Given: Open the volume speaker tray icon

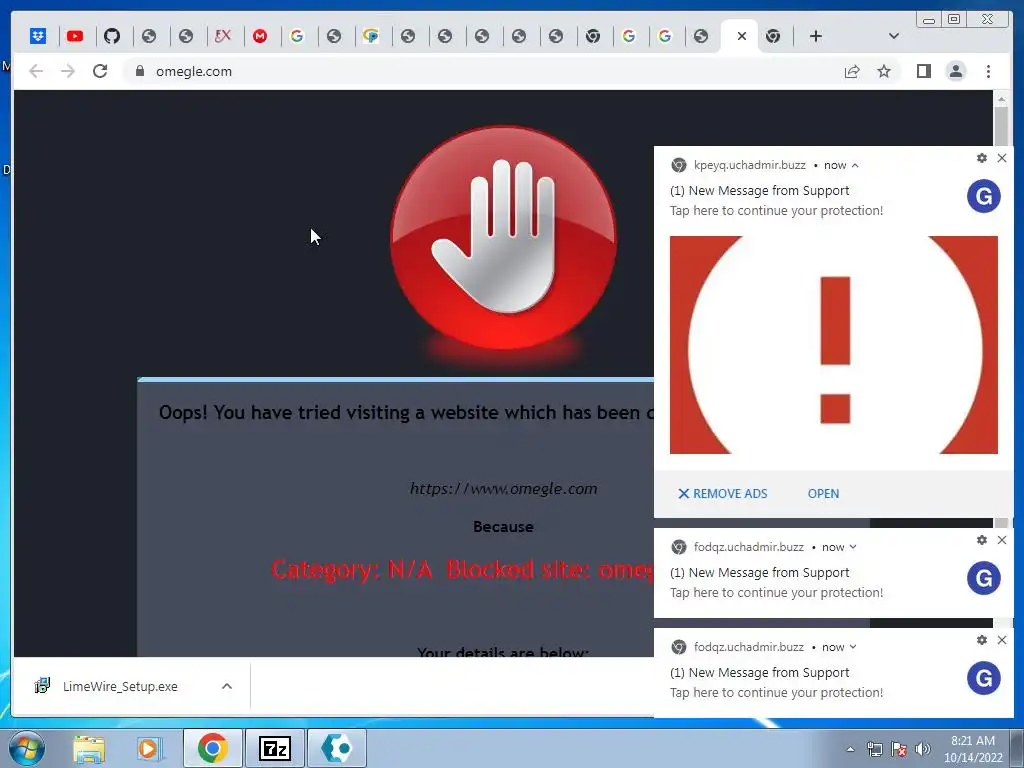Looking at the screenshot, I should tap(922, 749).
